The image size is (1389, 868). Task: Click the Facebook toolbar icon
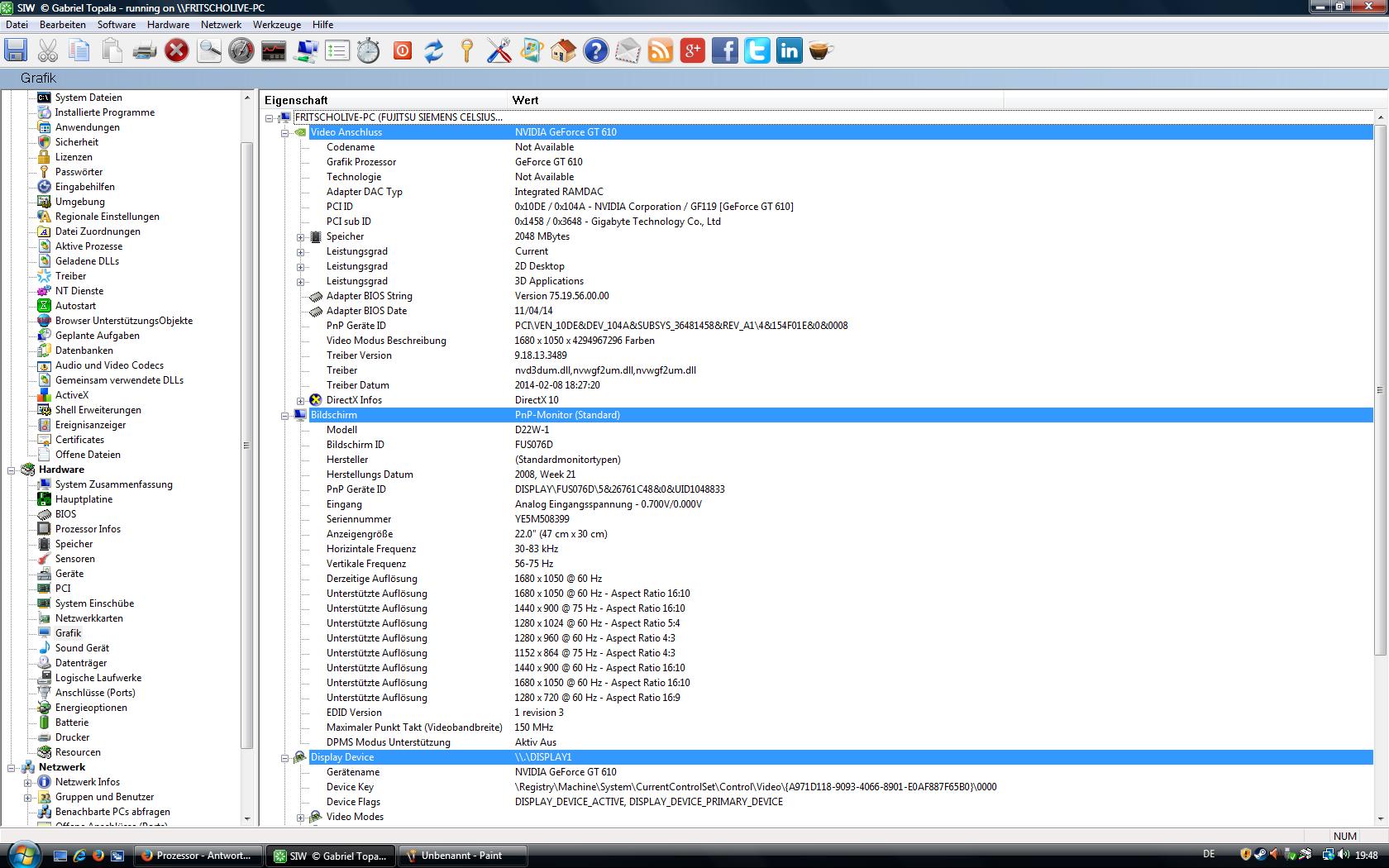pyautogui.click(x=725, y=50)
